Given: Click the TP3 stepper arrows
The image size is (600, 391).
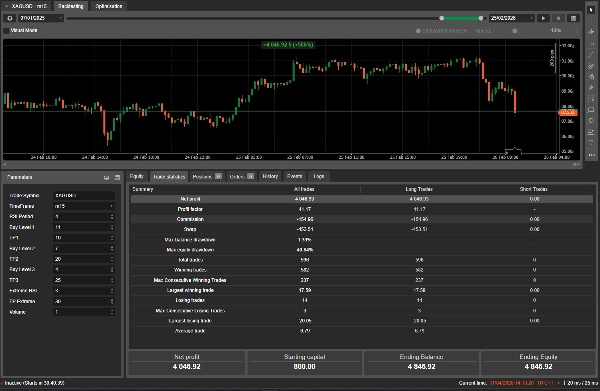Looking at the screenshot, I should (112, 280).
